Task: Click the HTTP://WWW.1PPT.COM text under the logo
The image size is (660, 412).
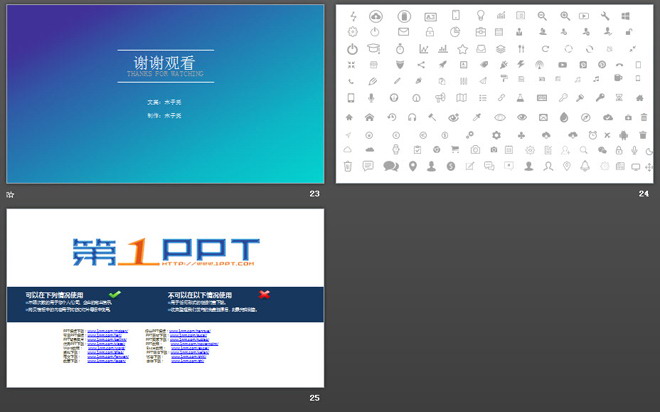Action: click(x=208, y=263)
